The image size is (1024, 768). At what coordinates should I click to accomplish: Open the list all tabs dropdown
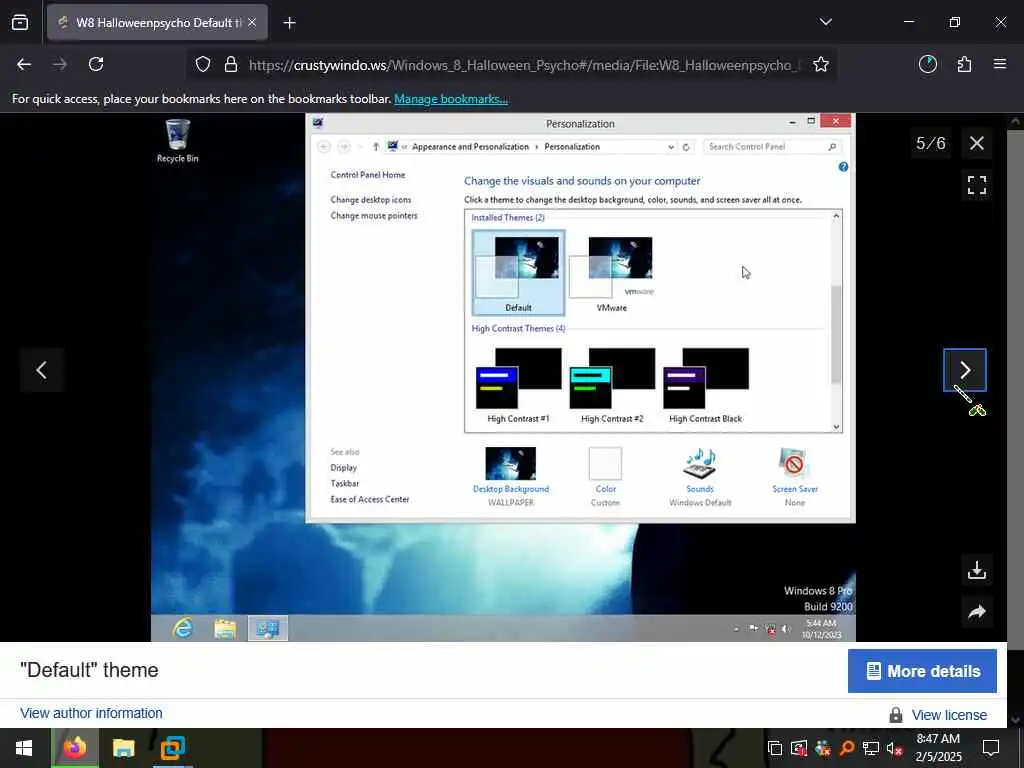825,22
